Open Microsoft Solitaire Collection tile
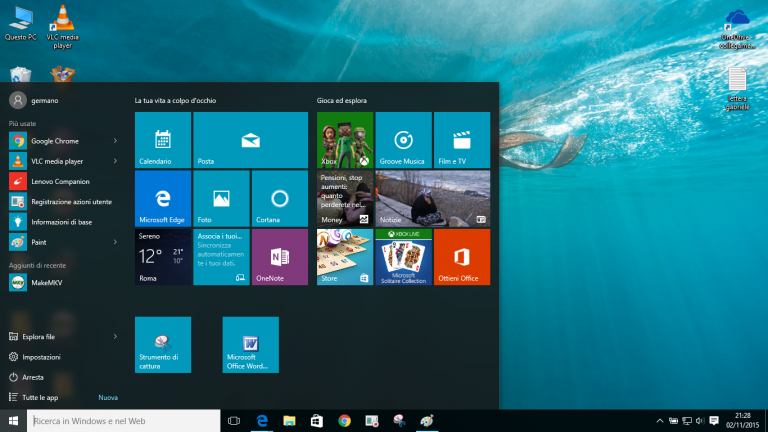The width and height of the screenshot is (768, 432). click(x=403, y=257)
